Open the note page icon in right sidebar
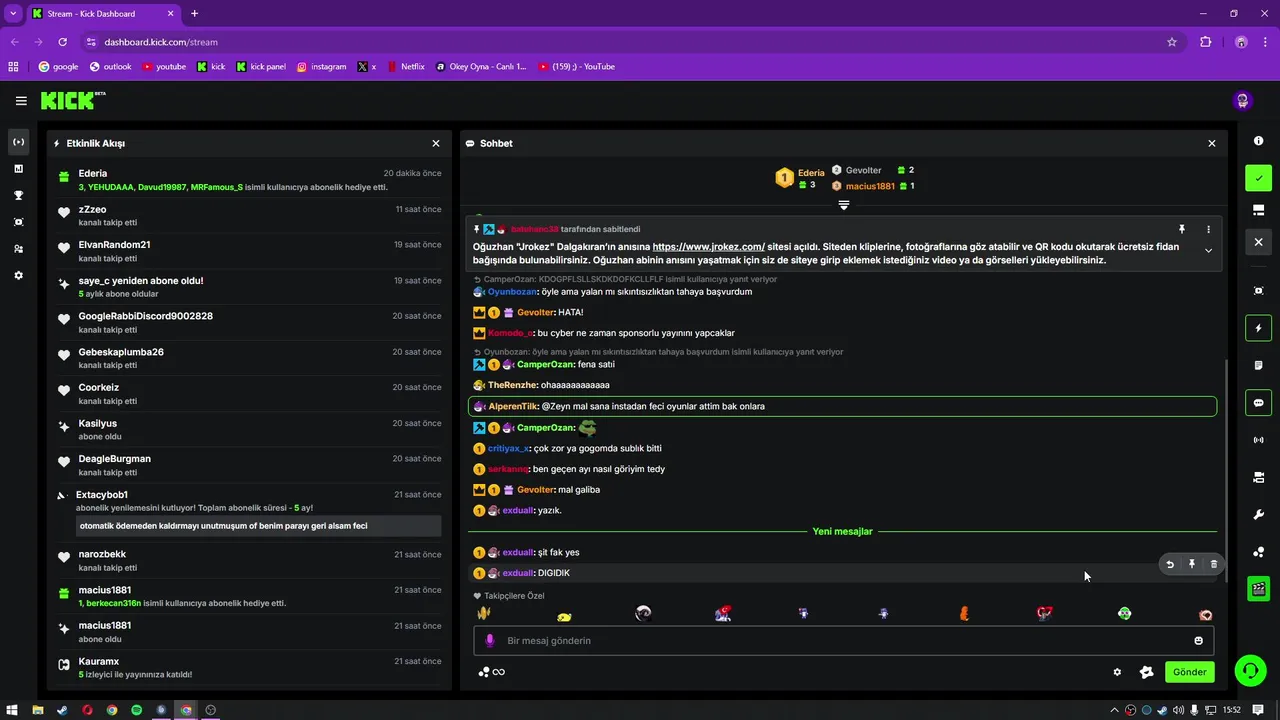The height and width of the screenshot is (720, 1280). pyautogui.click(x=1259, y=365)
